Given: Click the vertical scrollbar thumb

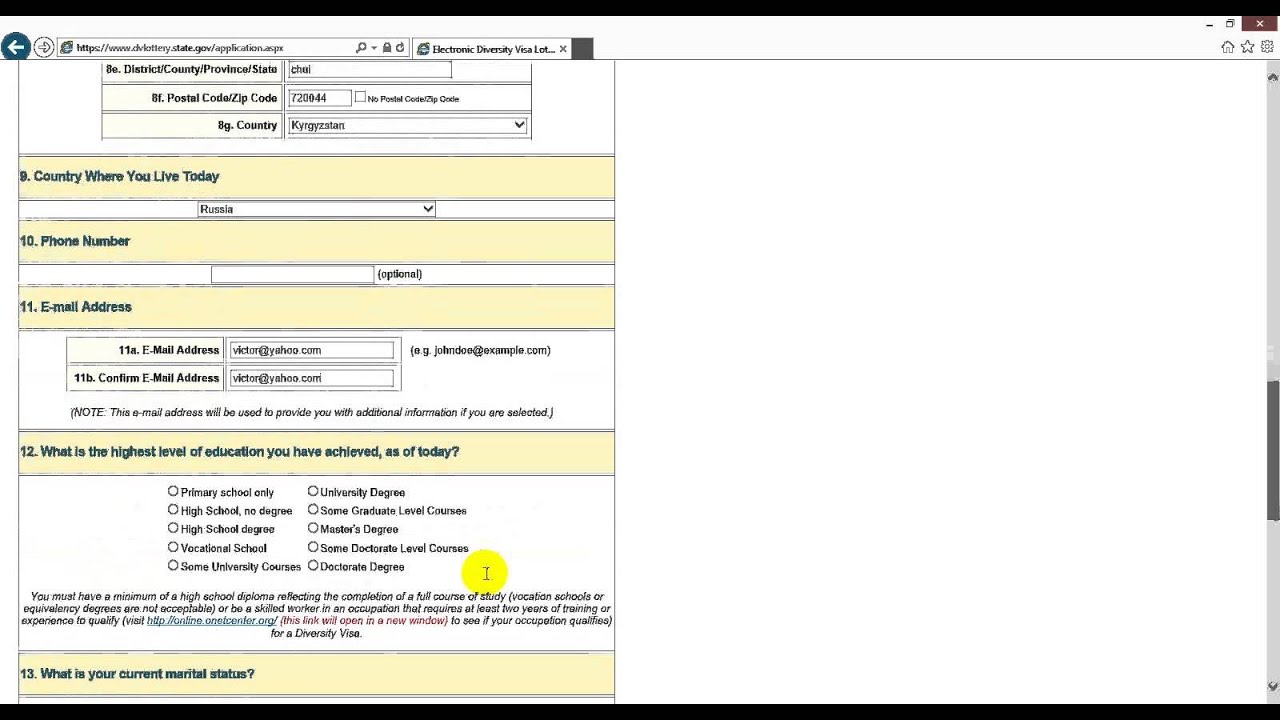Looking at the screenshot, I should [1273, 450].
